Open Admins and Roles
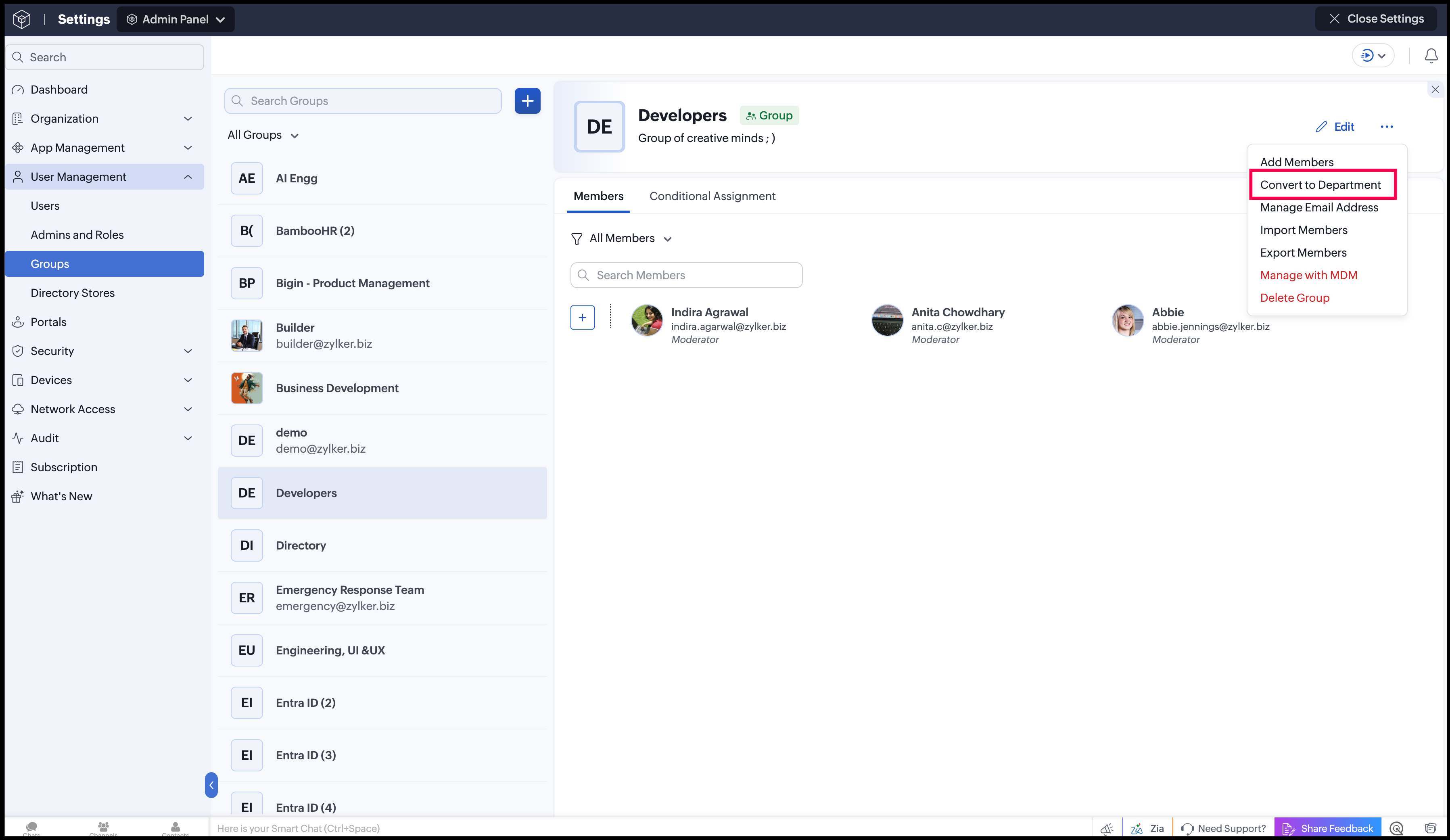The width and height of the screenshot is (1450, 840). click(x=105, y=235)
